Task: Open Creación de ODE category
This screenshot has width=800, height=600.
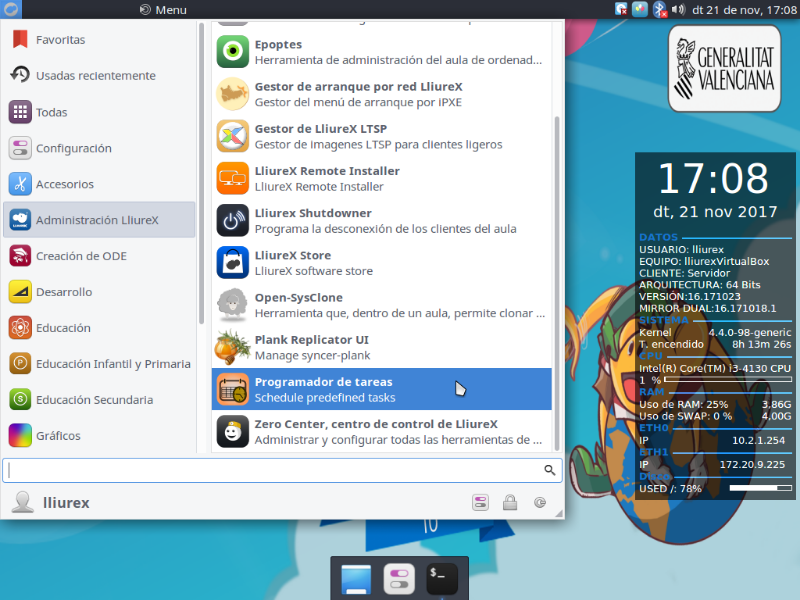Action: click(x=99, y=256)
